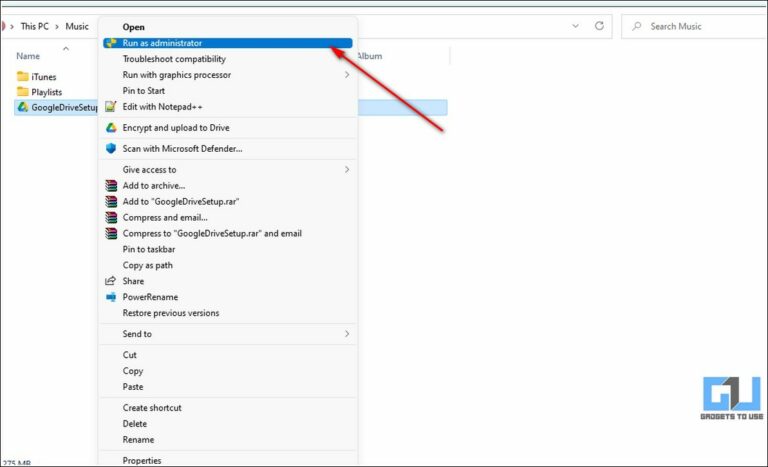Click the chevron before This PC
The height and width of the screenshot is (467, 768).
12,26
